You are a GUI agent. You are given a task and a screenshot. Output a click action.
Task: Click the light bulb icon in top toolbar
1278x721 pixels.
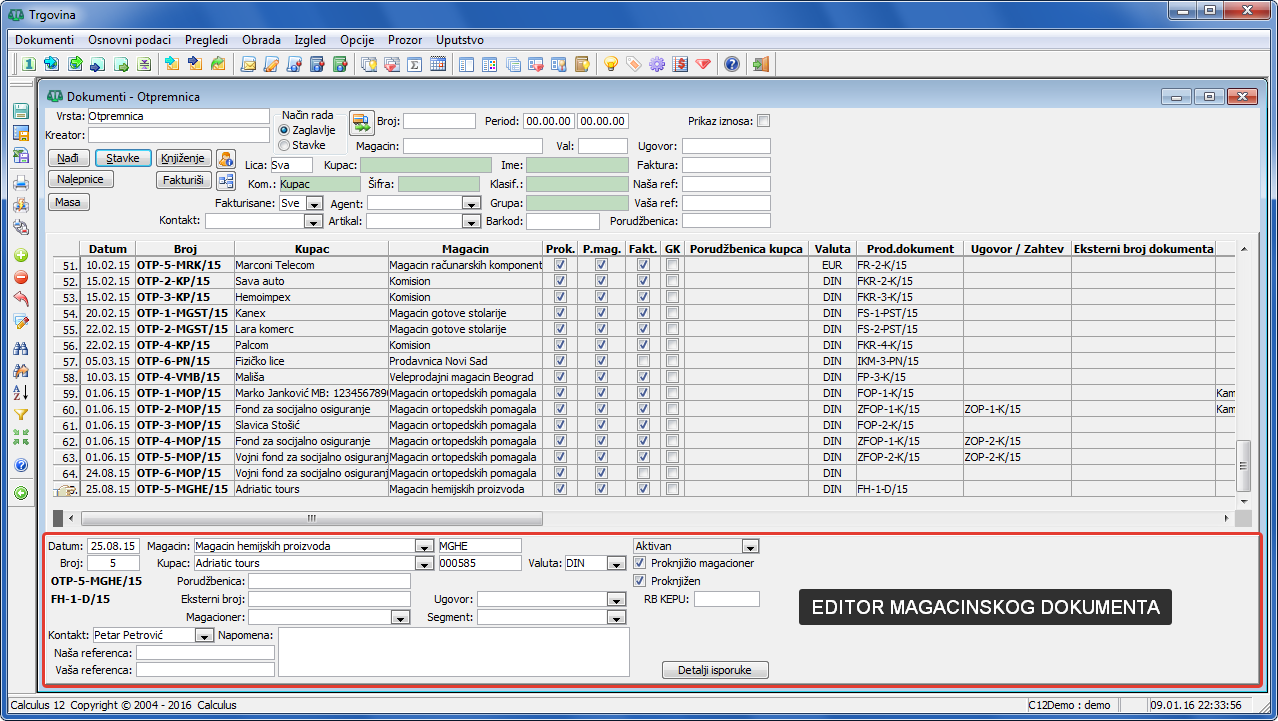(610, 65)
